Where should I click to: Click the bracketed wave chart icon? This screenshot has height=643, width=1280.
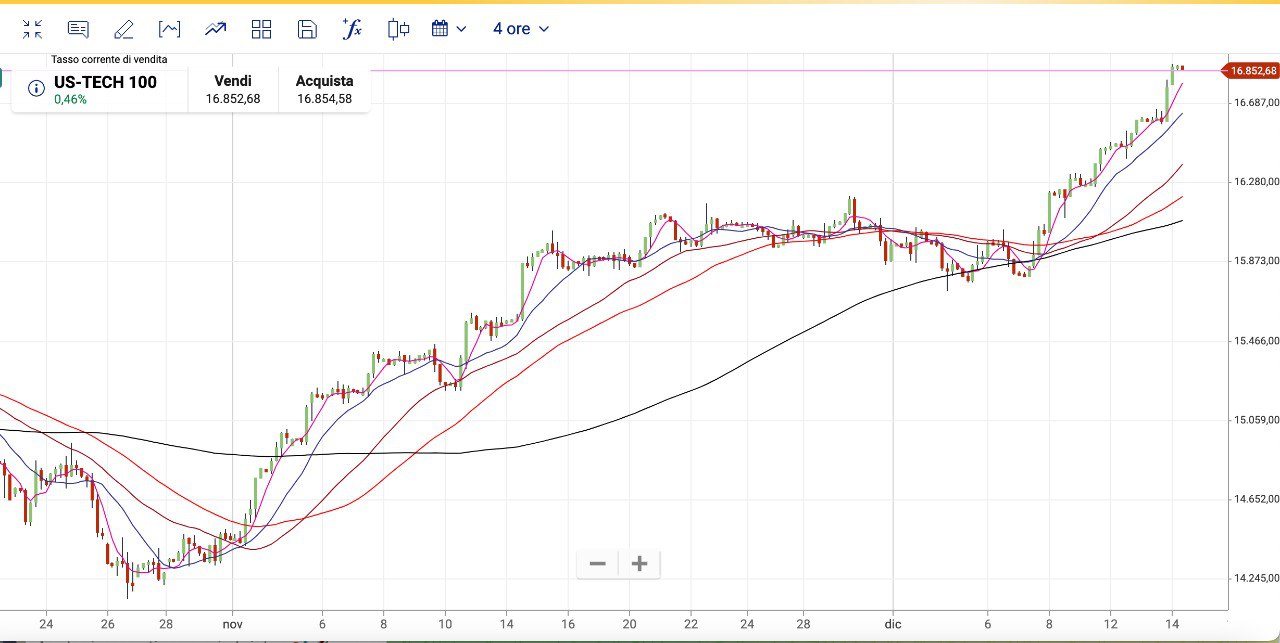(x=169, y=29)
